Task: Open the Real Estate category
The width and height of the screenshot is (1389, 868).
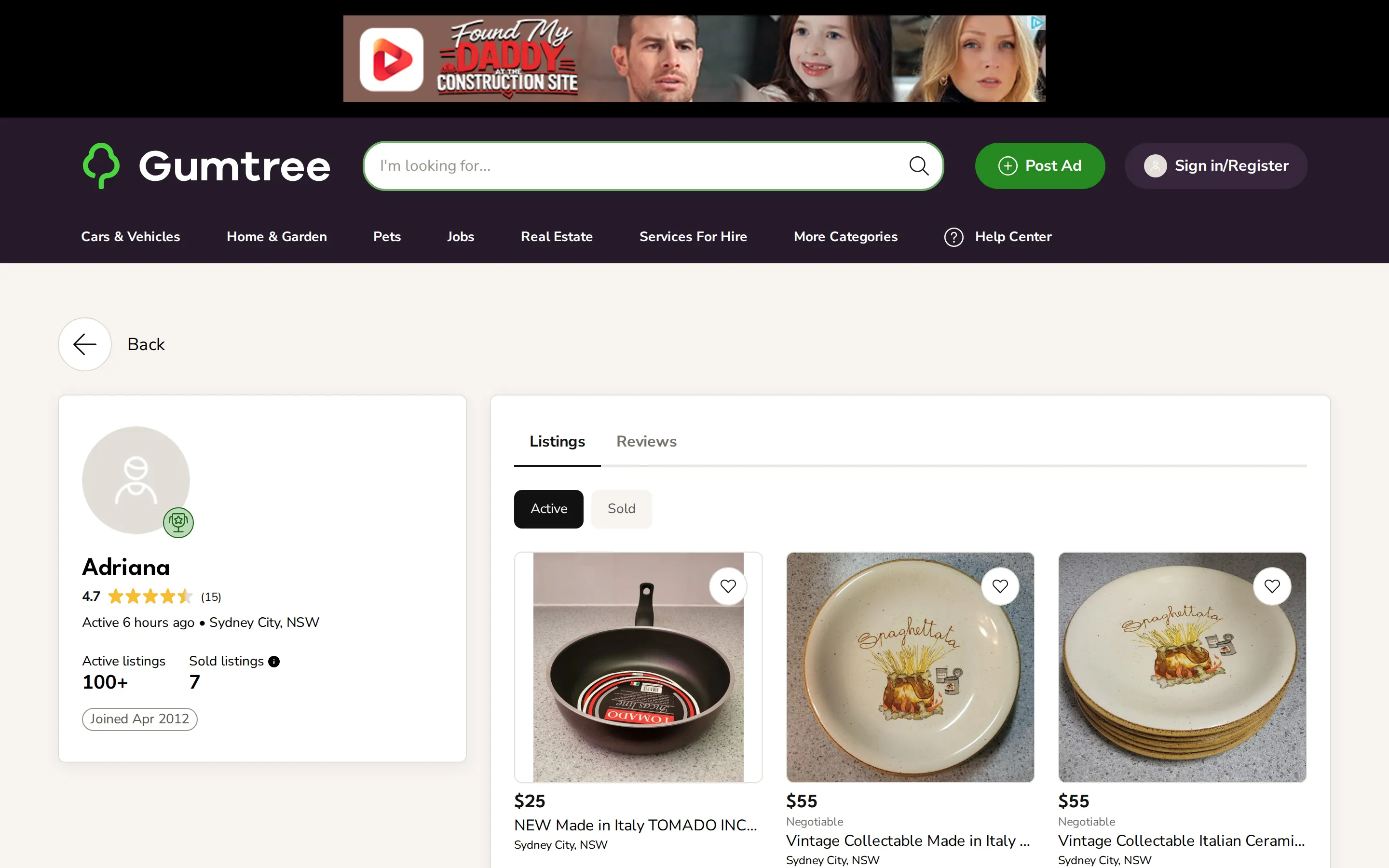Action: [x=557, y=236]
